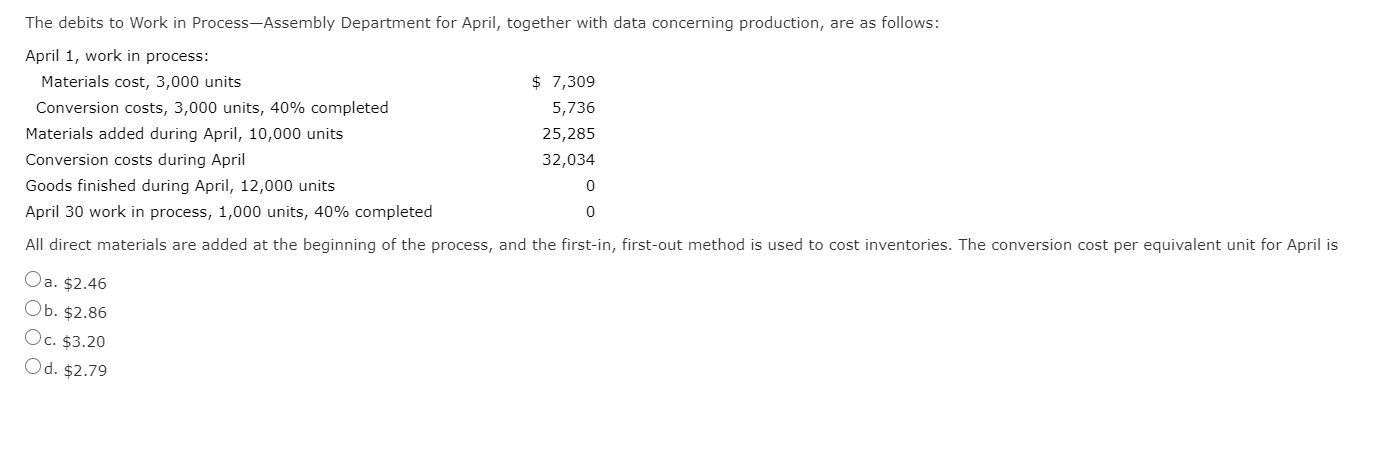Click 'Goods finished during April, 12,000 units' text
The width and height of the screenshot is (1382, 456).
tap(180, 186)
